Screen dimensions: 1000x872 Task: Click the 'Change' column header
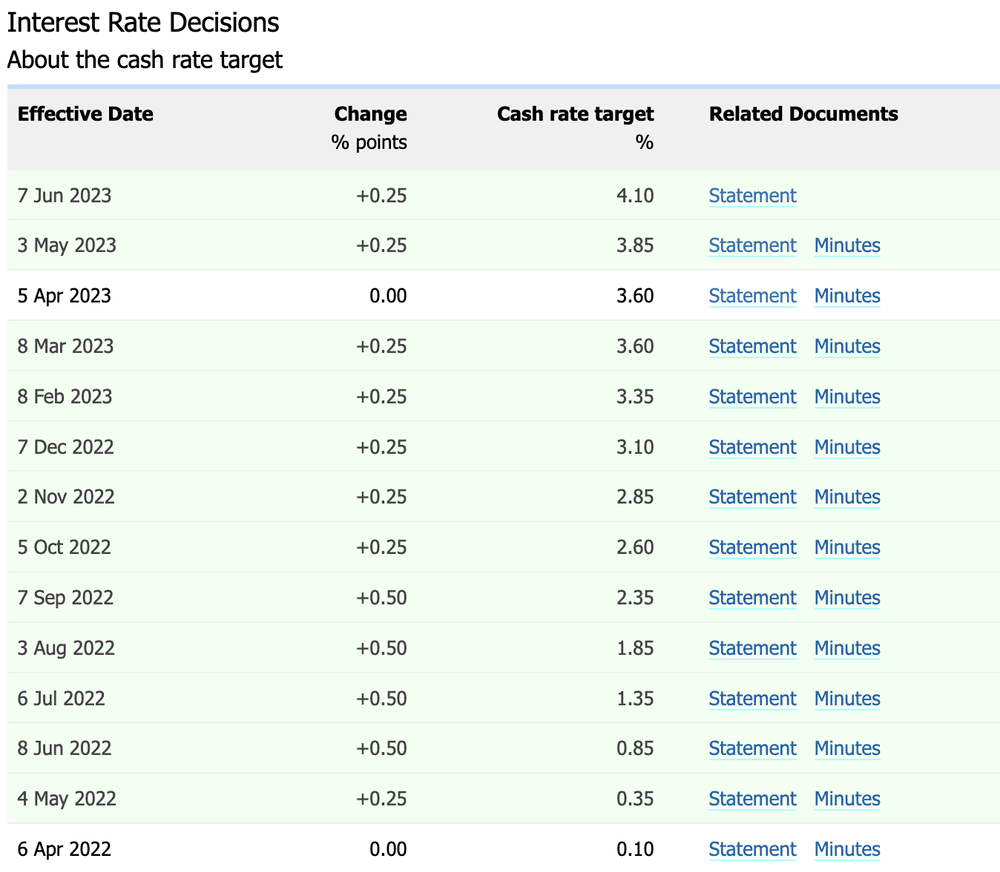click(x=371, y=114)
